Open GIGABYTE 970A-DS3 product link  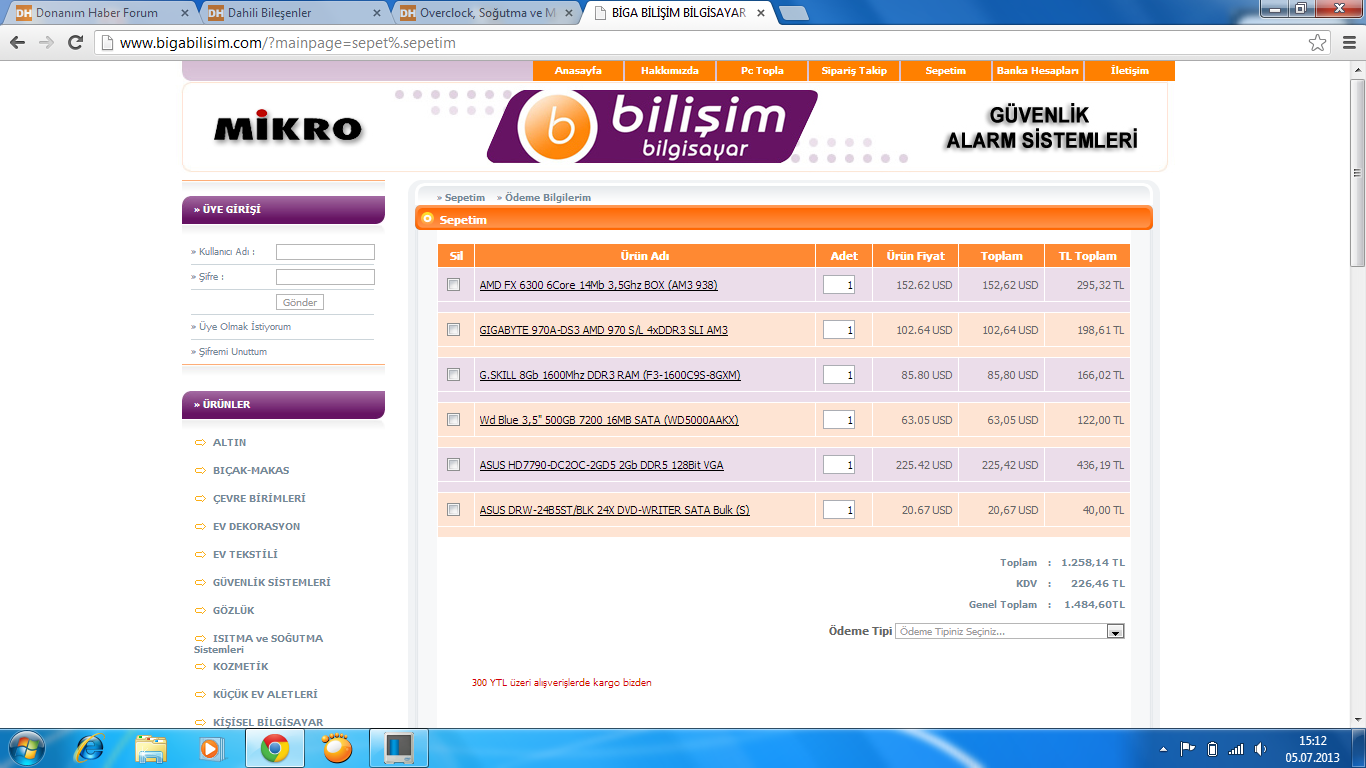point(604,330)
